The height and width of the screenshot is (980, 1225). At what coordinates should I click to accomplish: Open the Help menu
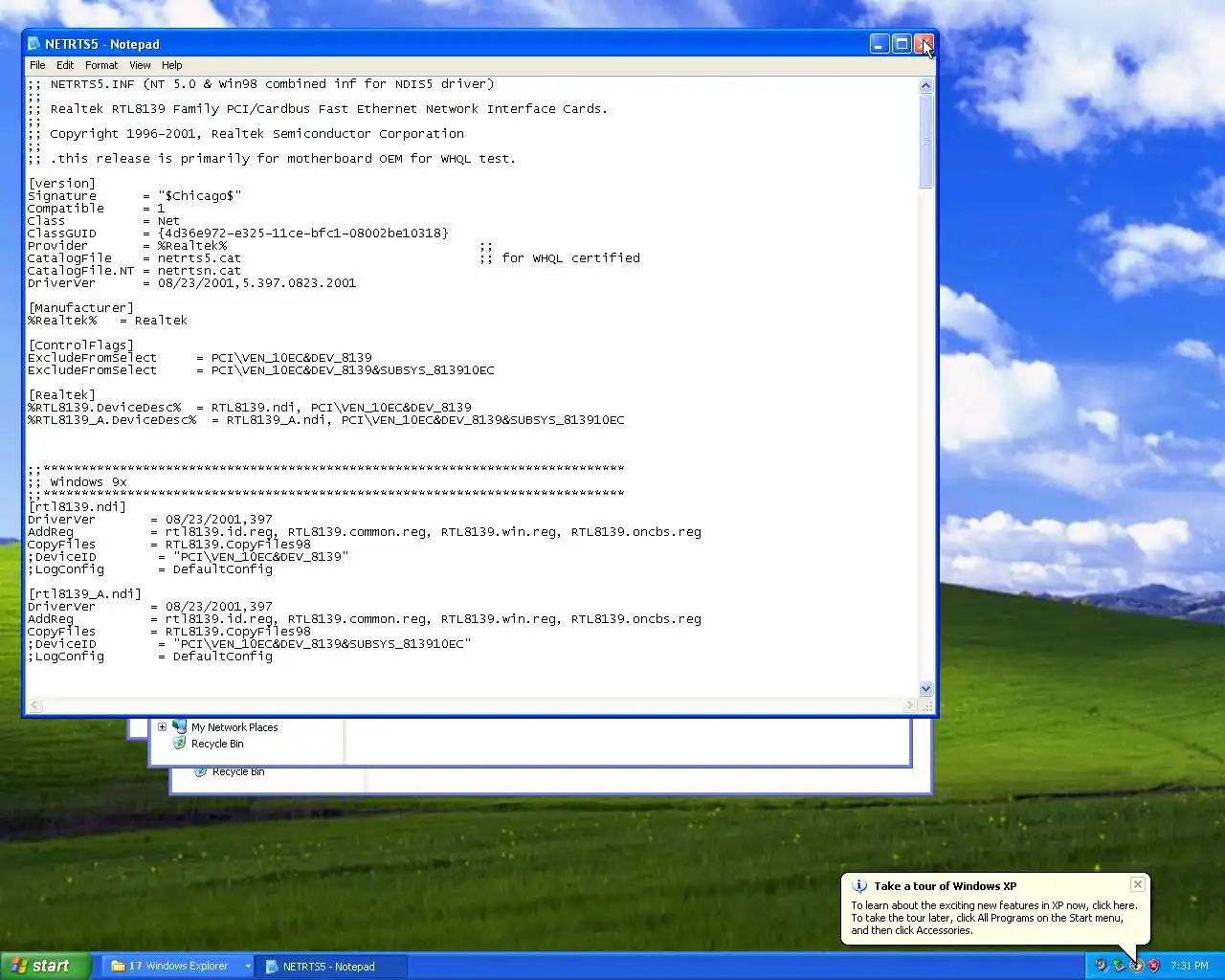point(172,65)
